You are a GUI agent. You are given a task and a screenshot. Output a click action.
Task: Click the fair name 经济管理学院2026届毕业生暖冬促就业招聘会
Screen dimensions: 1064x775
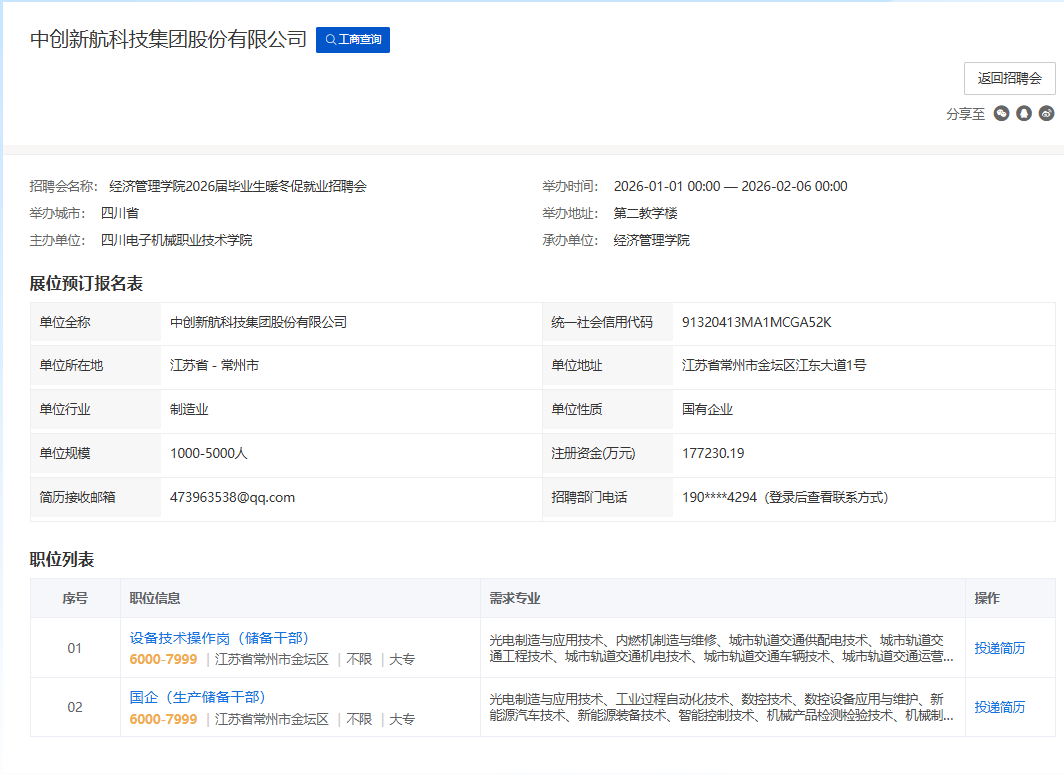(238, 187)
